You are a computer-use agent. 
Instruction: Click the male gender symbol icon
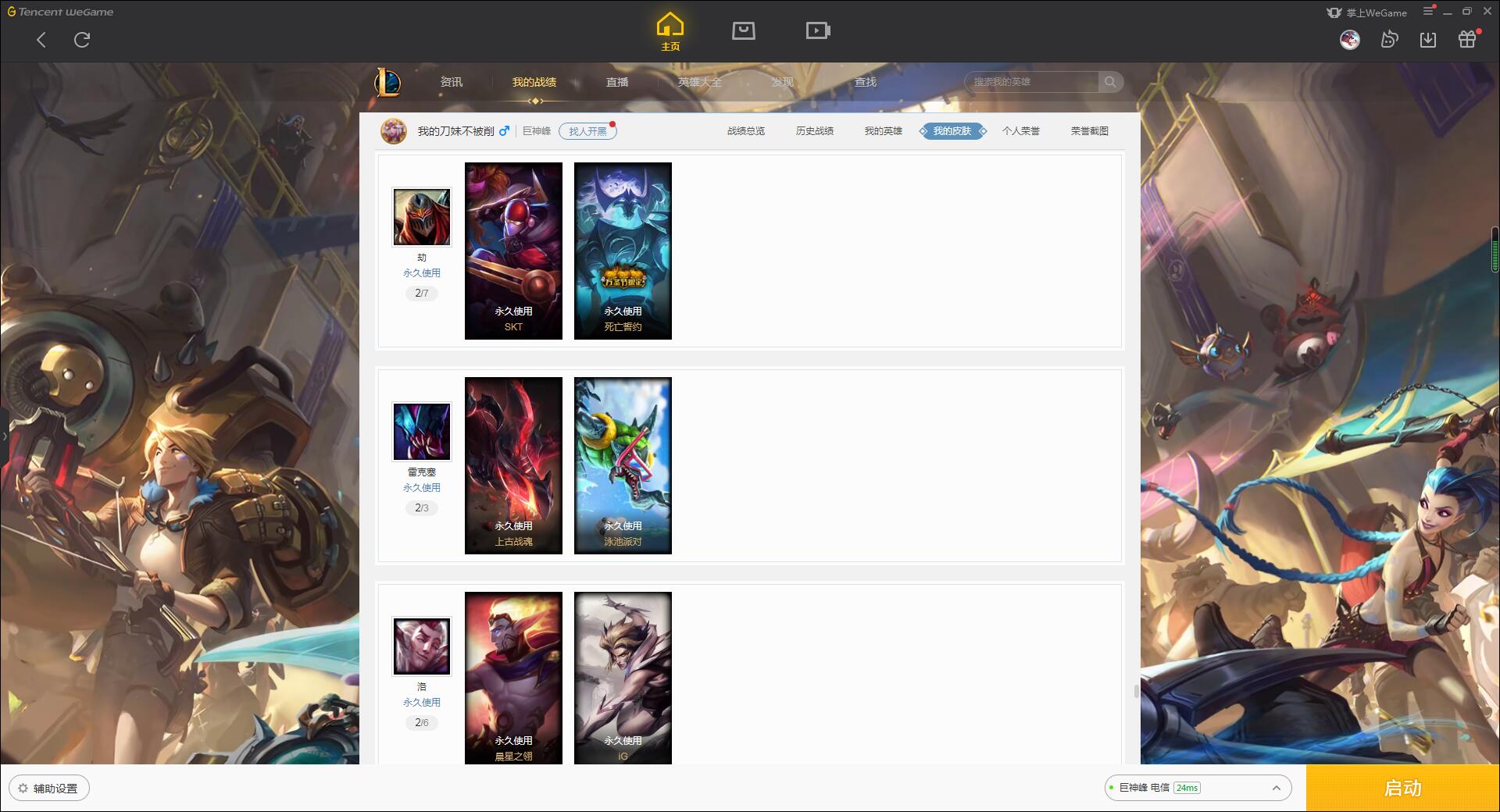pyautogui.click(x=504, y=131)
